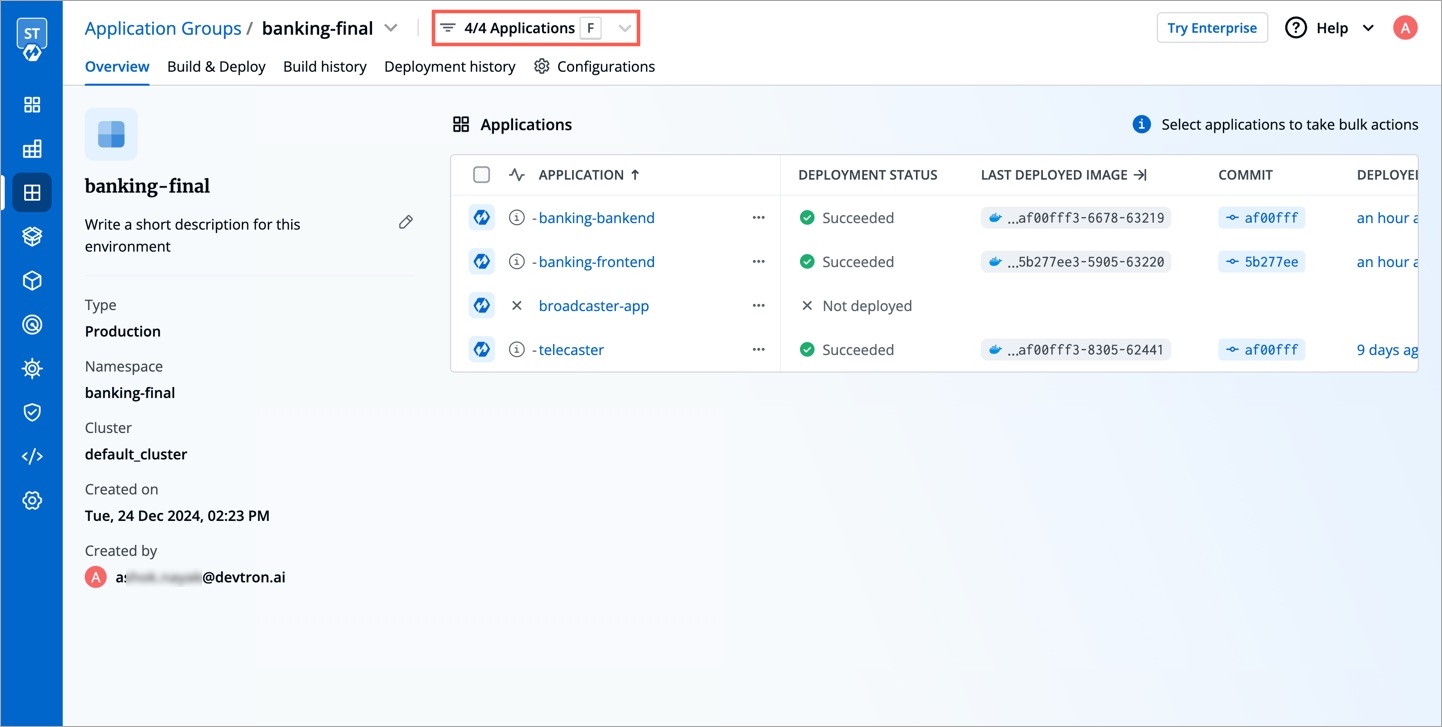
Task: Click the code brackets sidebar icon
Action: click(x=32, y=456)
